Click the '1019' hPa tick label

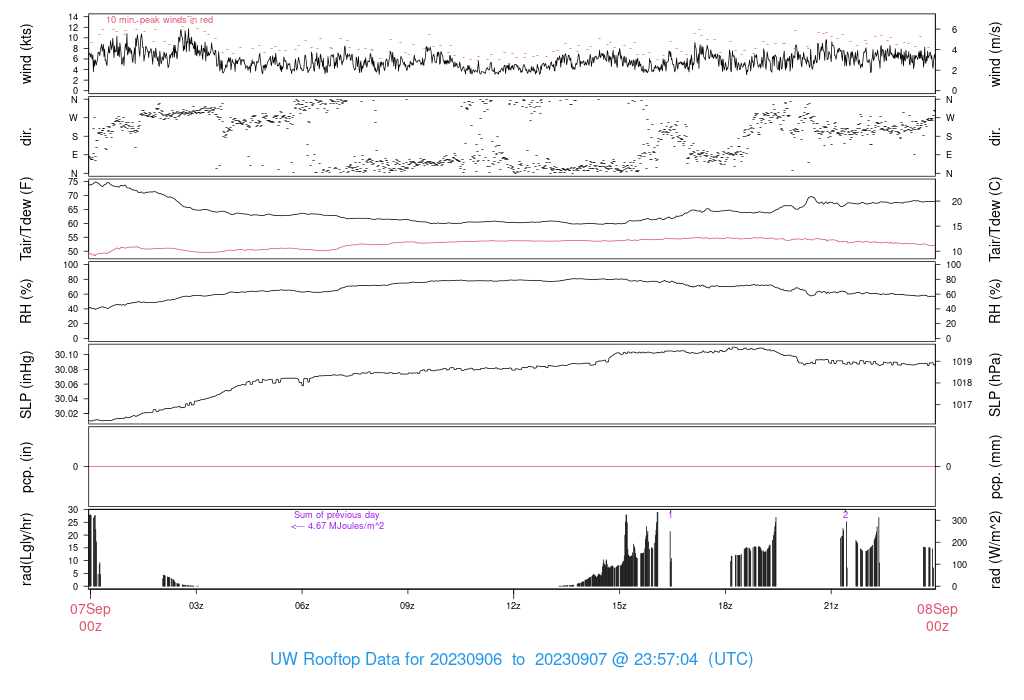(962, 362)
